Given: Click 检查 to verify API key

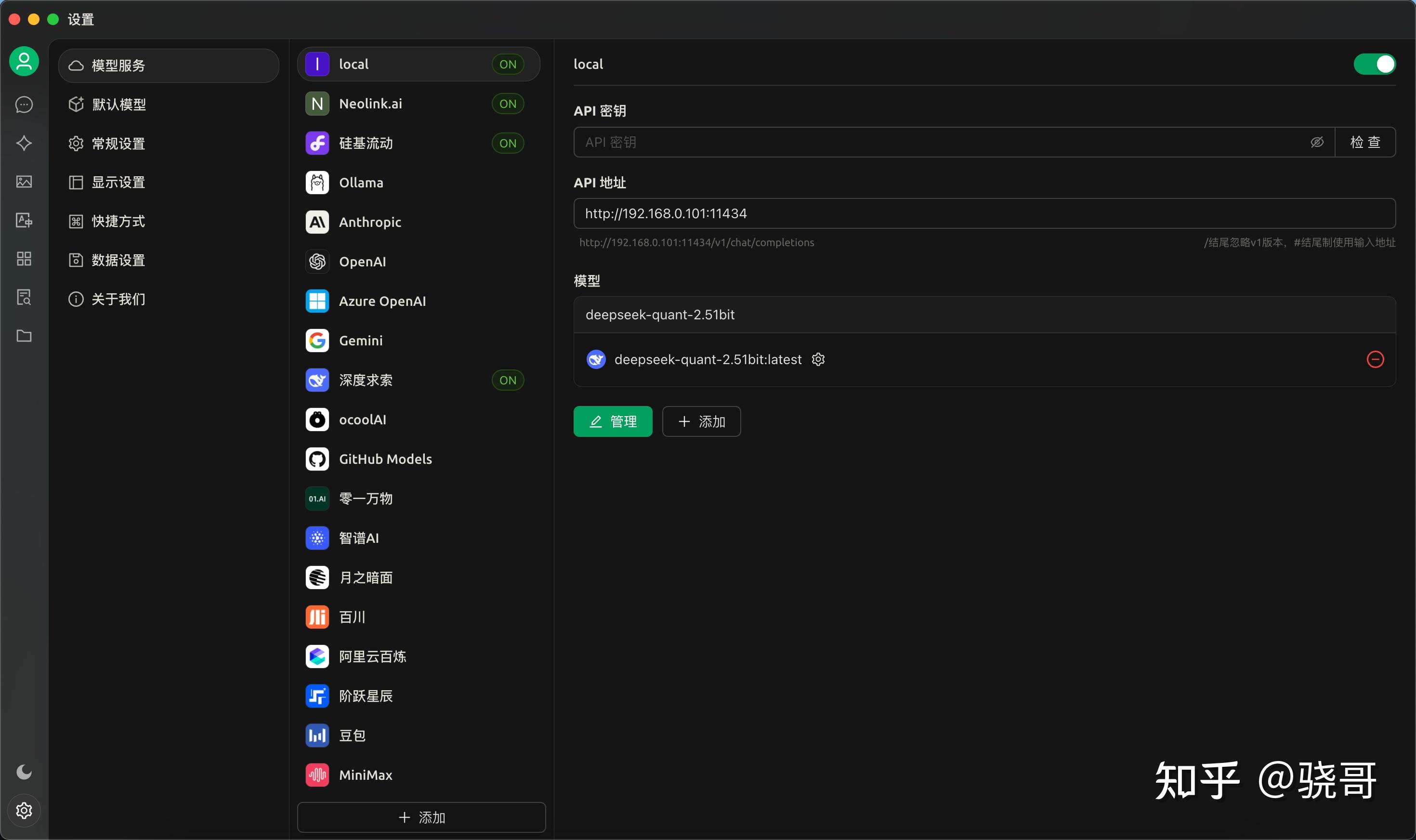Looking at the screenshot, I should coord(1365,142).
